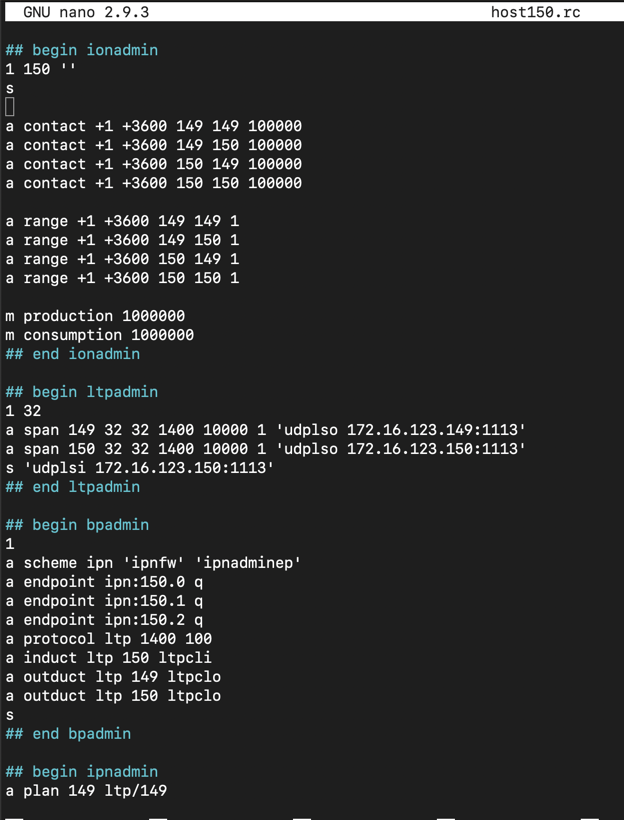Click the '## end ionadmin' comment
The image size is (624, 820).
73,354
